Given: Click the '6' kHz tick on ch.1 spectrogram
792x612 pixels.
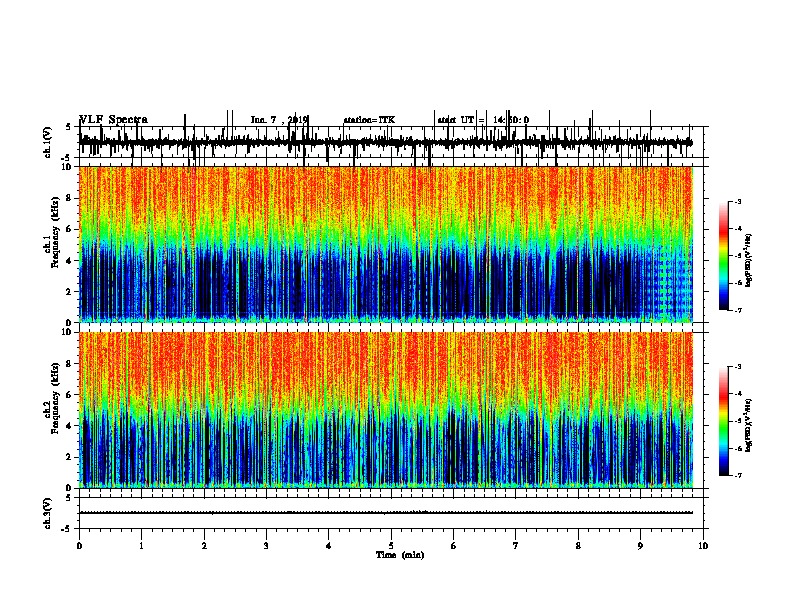Looking at the screenshot, I should (70, 229).
